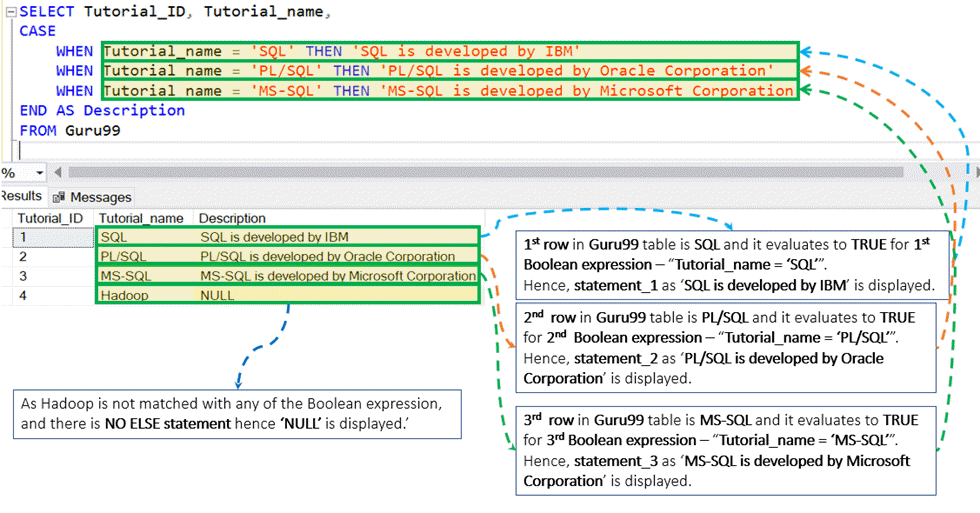The height and width of the screenshot is (513, 980).
Task: Select the Tutorial_name column header
Action: pyautogui.click(x=140, y=218)
